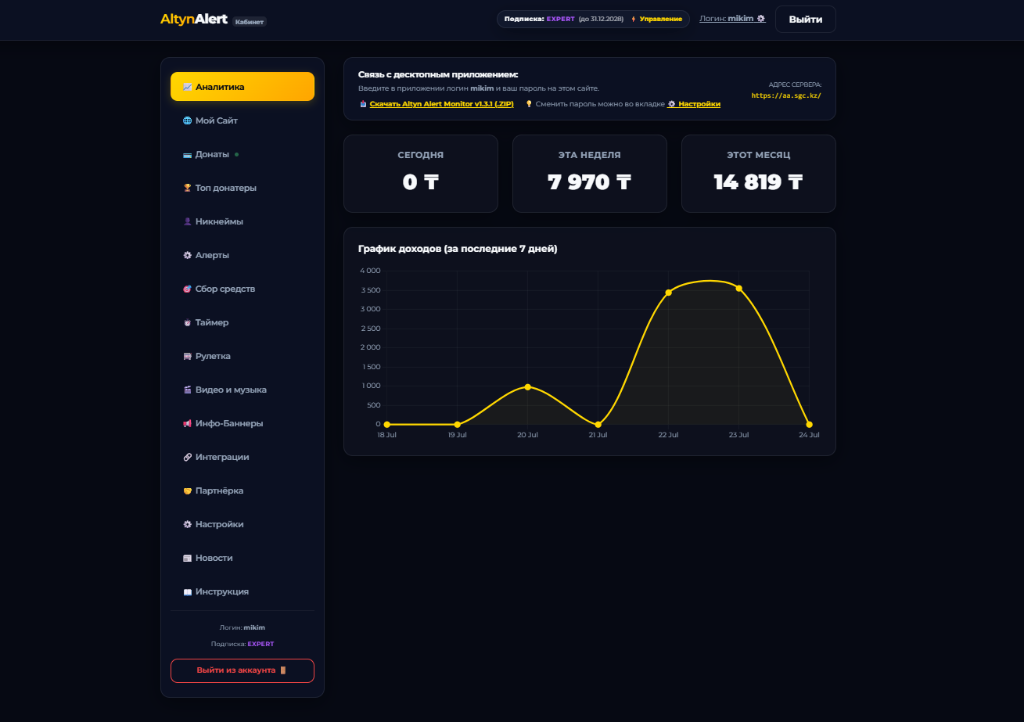
Task: Click the chain link icon beside Интеграции
Action: pos(187,457)
